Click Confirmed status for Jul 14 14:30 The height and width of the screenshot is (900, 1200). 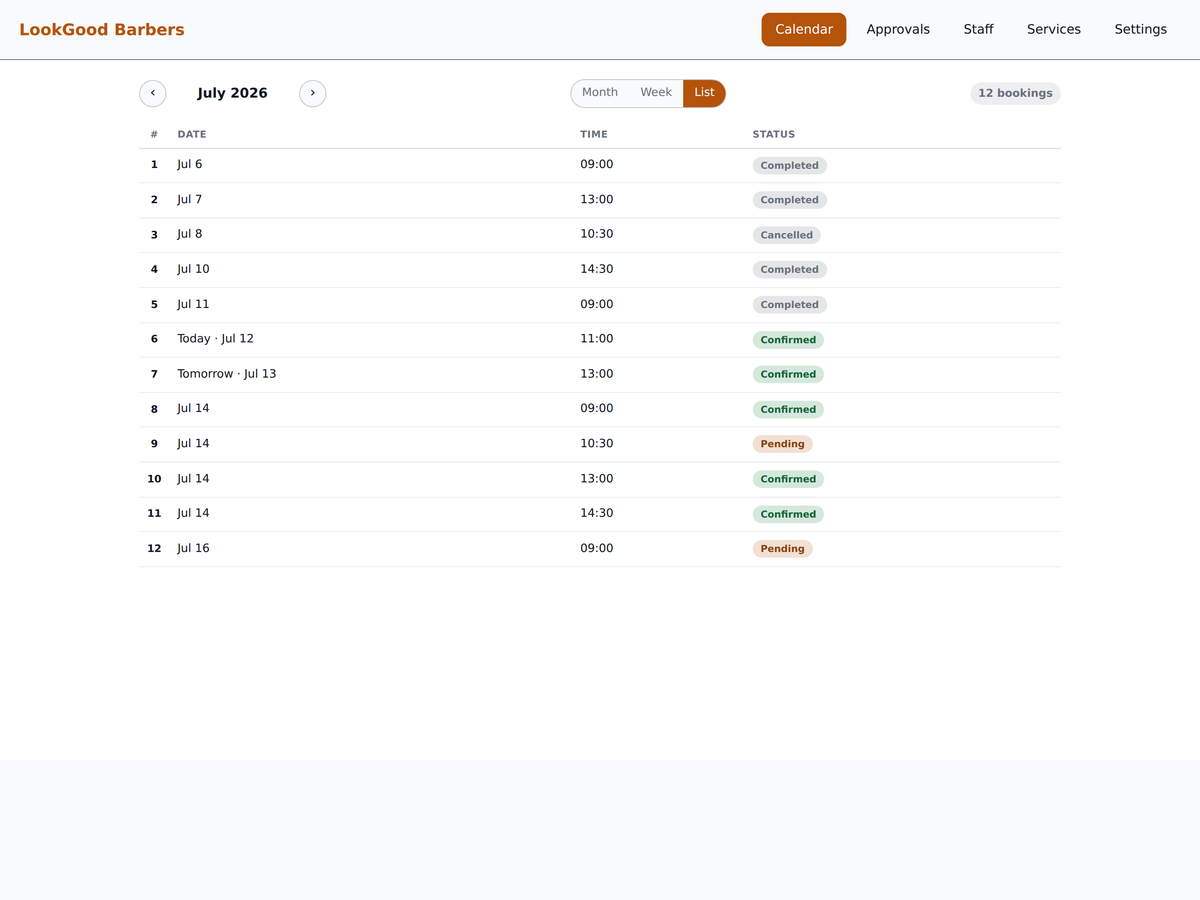[788, 514]
